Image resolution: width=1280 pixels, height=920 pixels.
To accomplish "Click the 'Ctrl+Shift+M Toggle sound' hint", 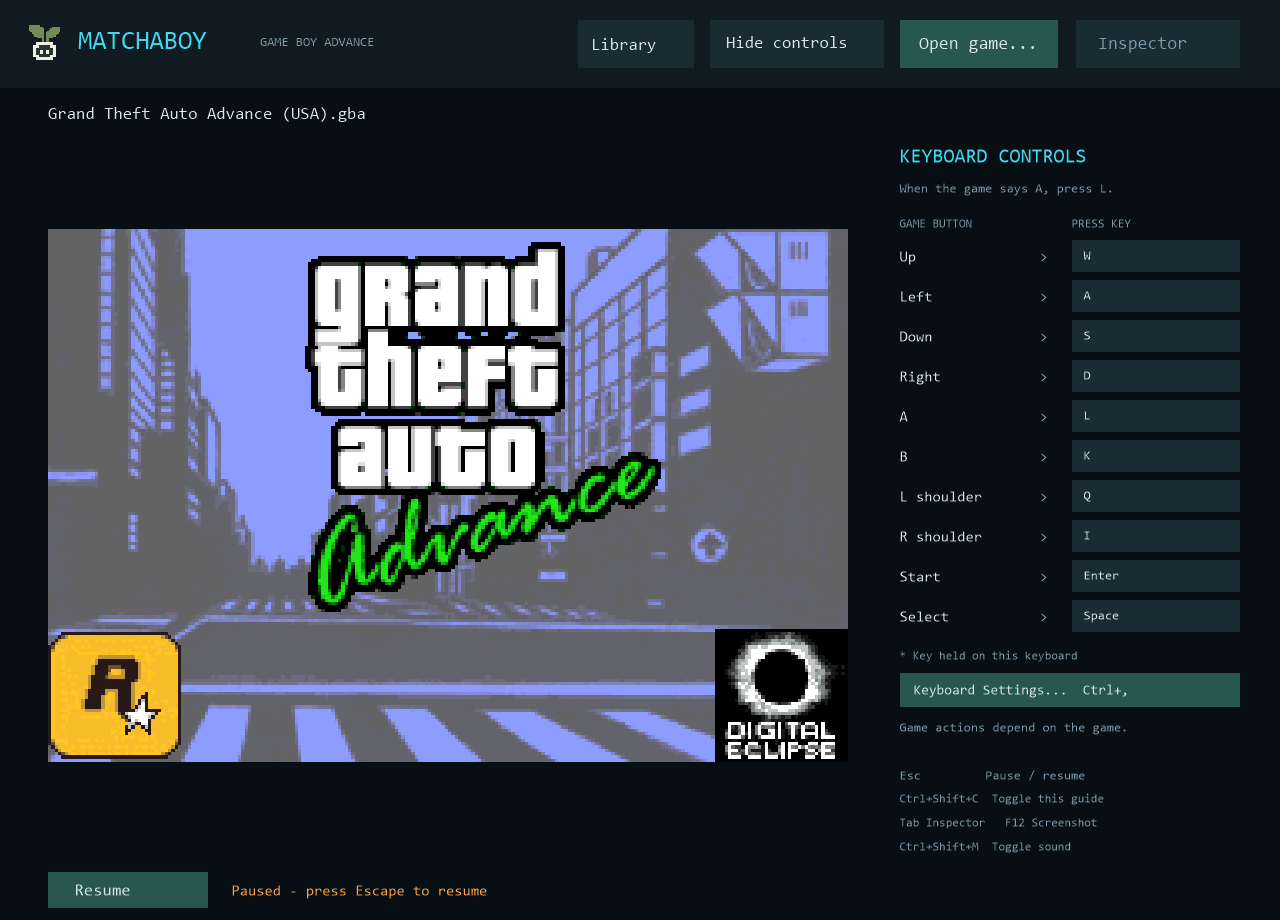I will click(985, 846).
